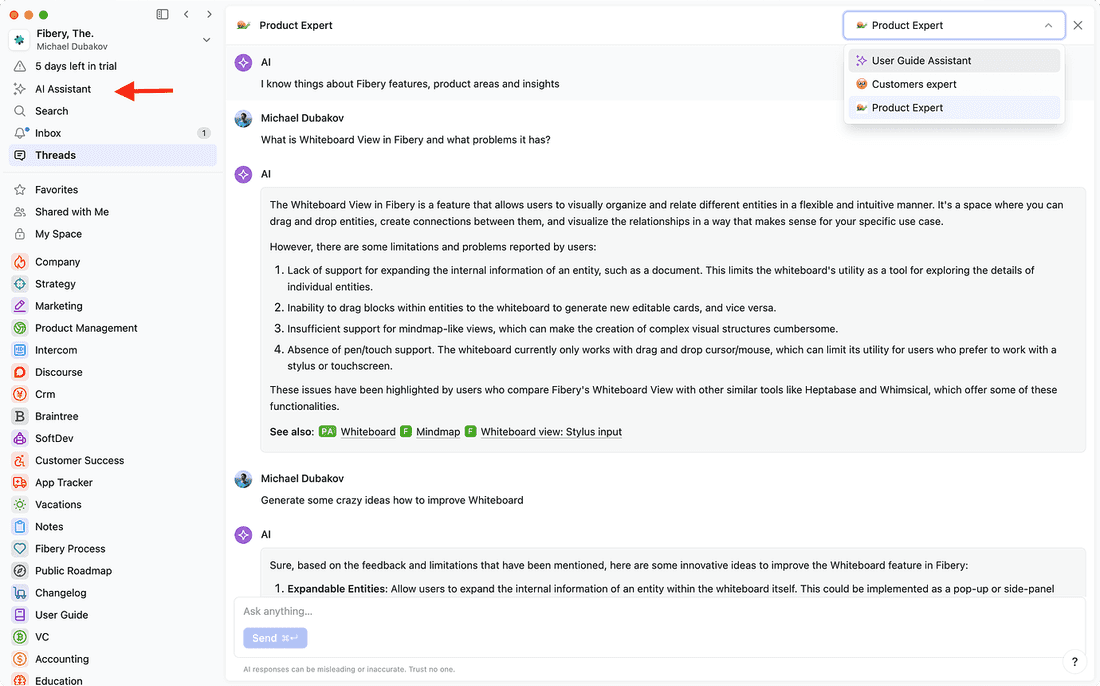The image size is (1100, 686).
Task: Toggle the sidebar panel icon
Action: pos(163,14)
